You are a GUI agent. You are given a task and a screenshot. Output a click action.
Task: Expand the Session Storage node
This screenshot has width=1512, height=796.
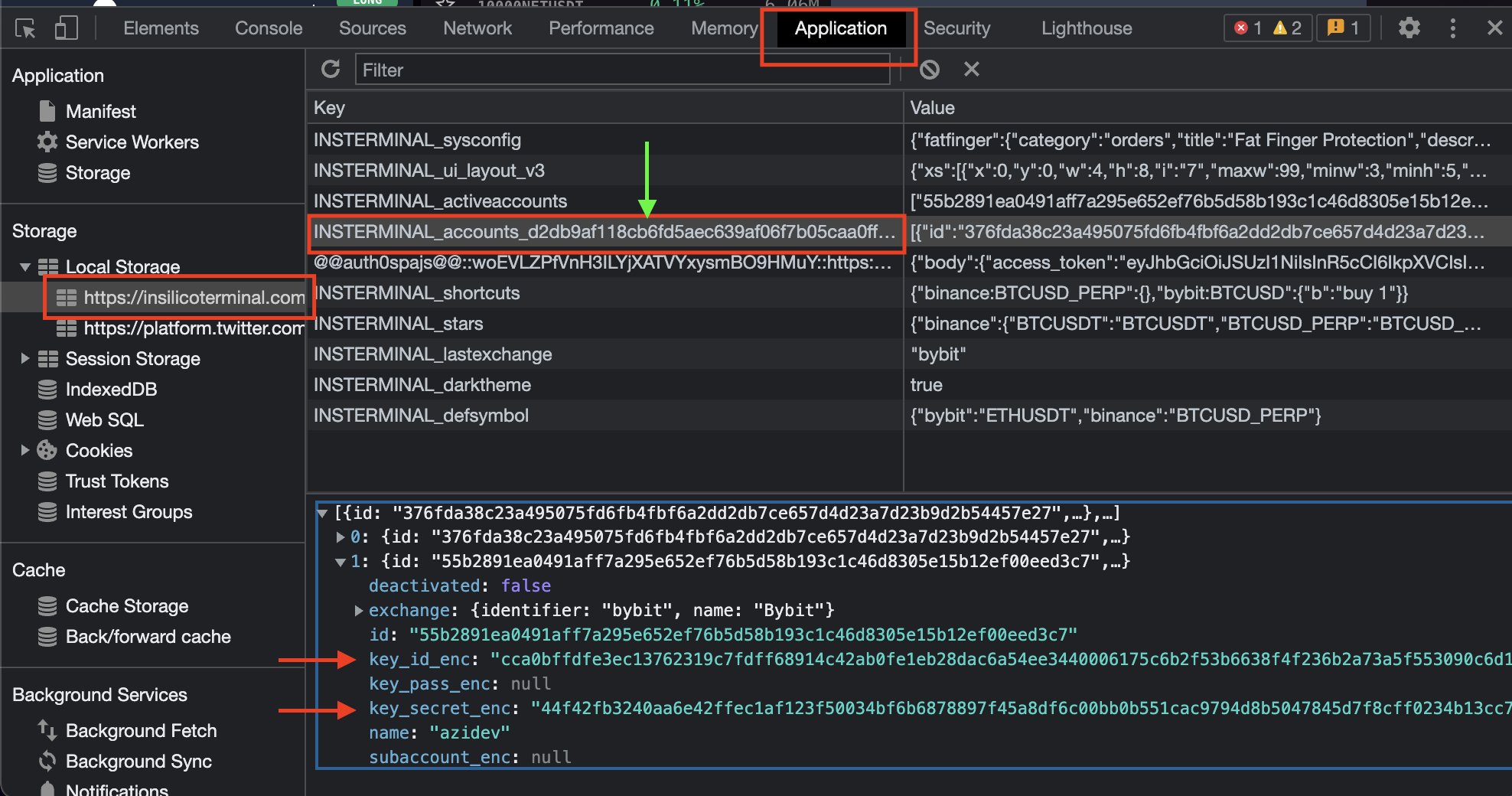[x=25, y=358]
